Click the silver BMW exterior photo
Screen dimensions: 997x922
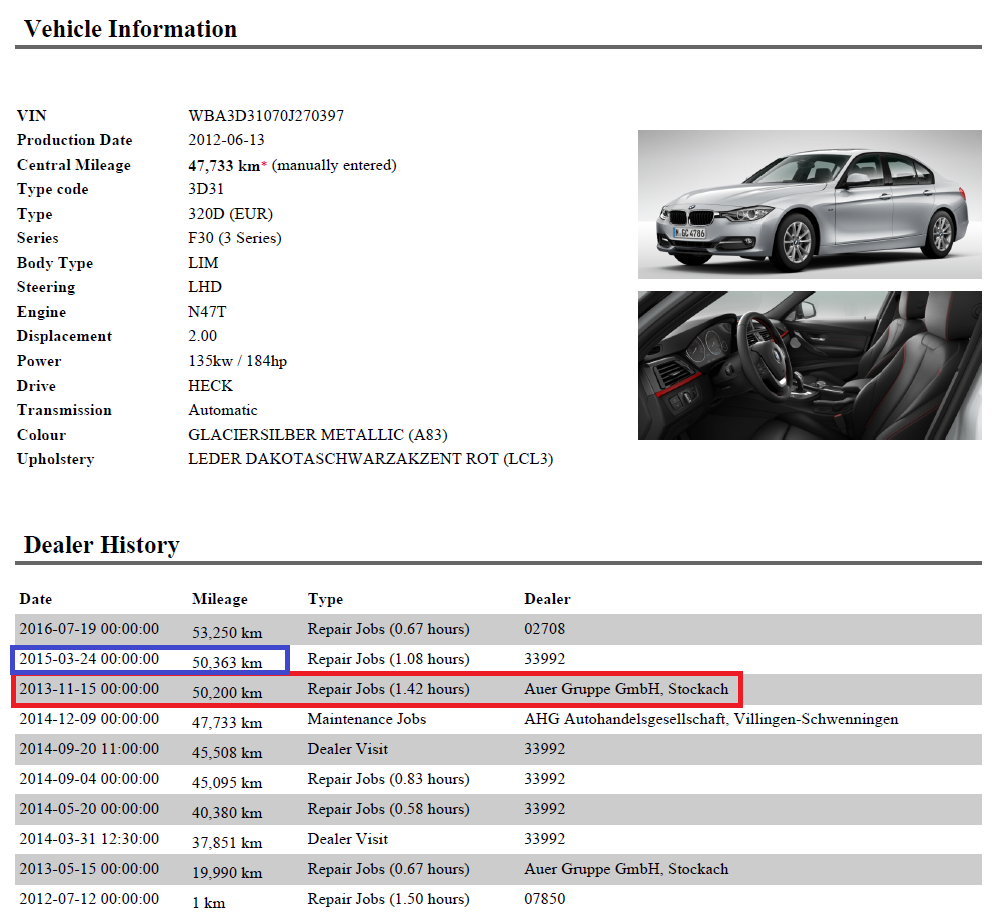tap(809, 204)
